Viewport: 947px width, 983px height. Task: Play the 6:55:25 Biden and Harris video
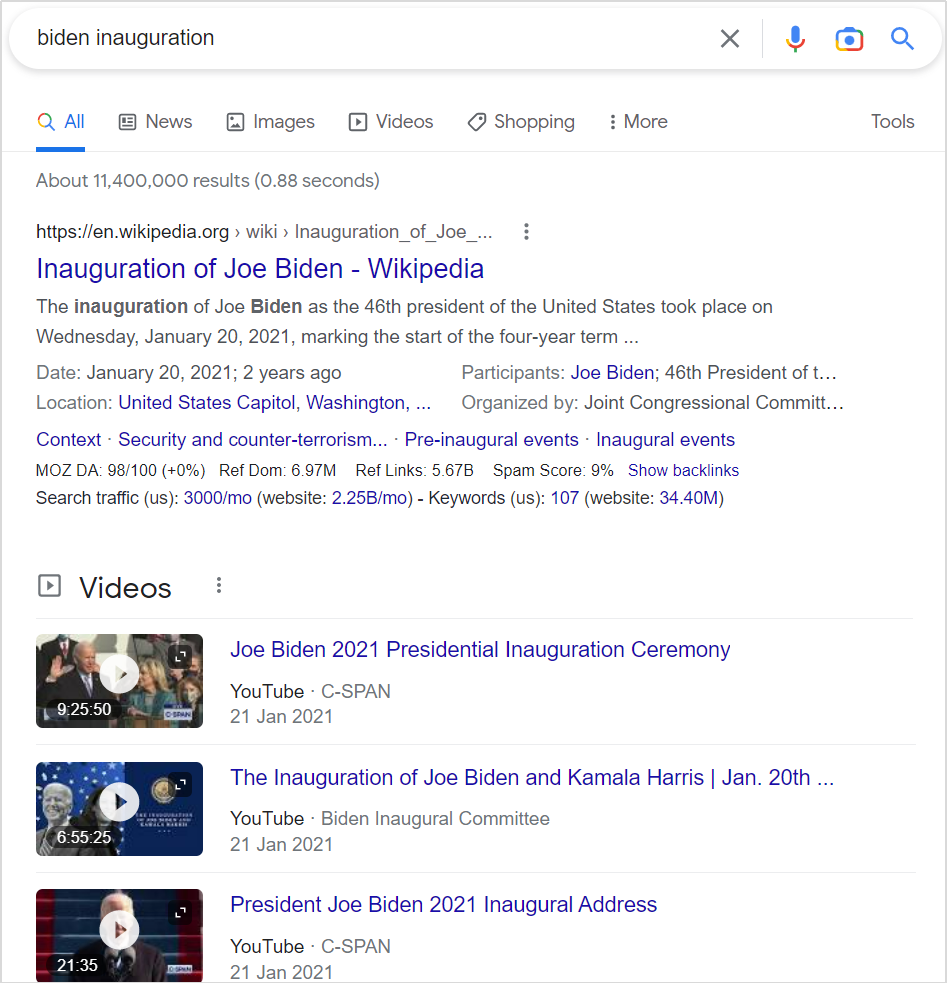(119, 802)
